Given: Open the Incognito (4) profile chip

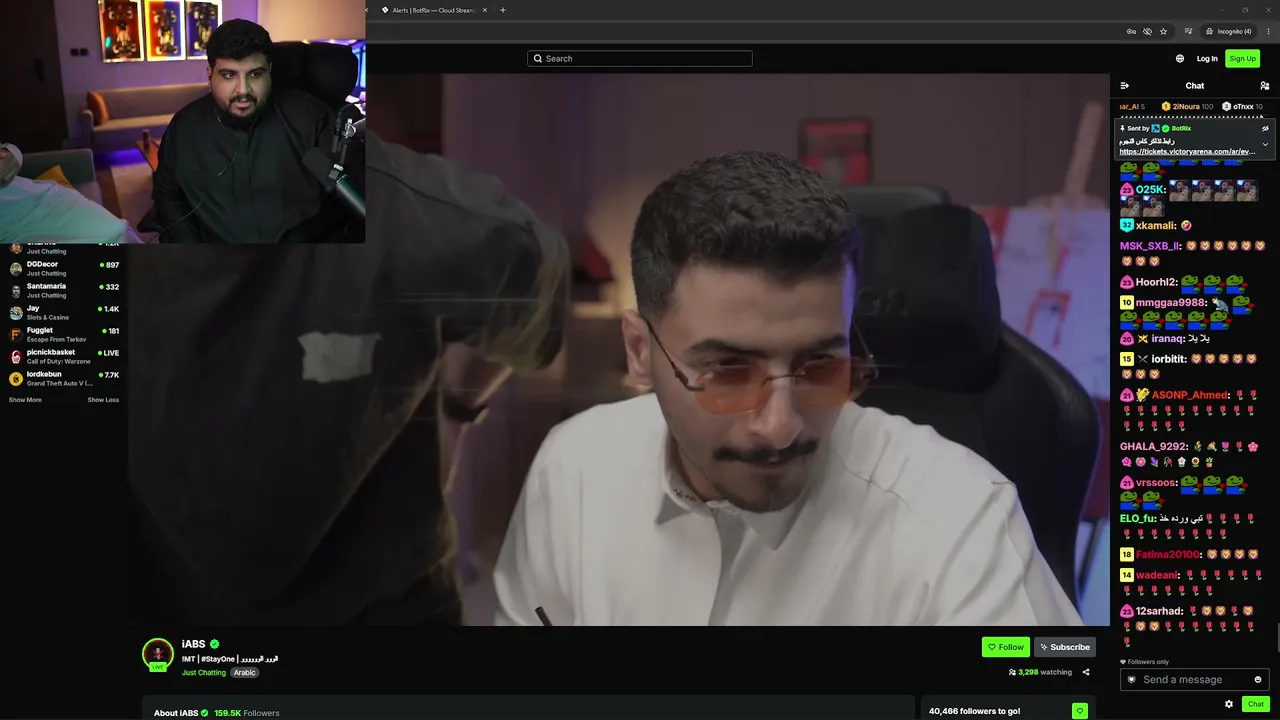Looking at the screenshot, I should click(x=1229, y=31).
